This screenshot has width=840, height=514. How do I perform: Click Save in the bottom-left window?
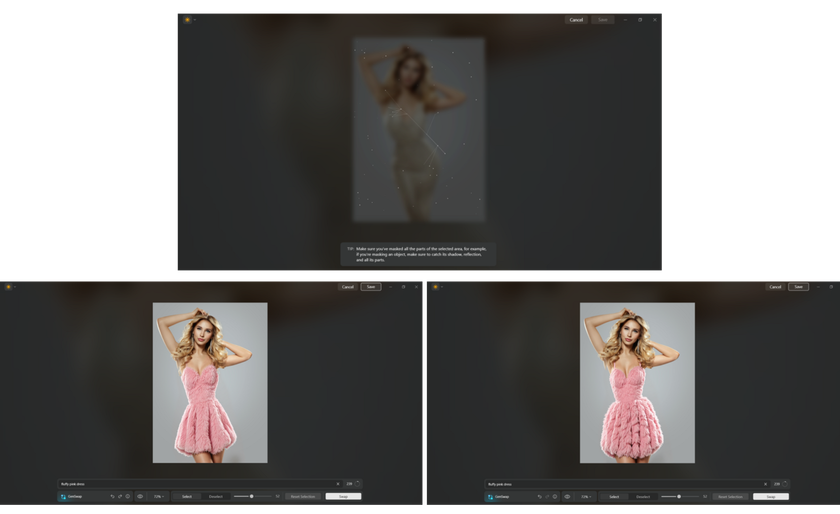[x=371, y=287]
